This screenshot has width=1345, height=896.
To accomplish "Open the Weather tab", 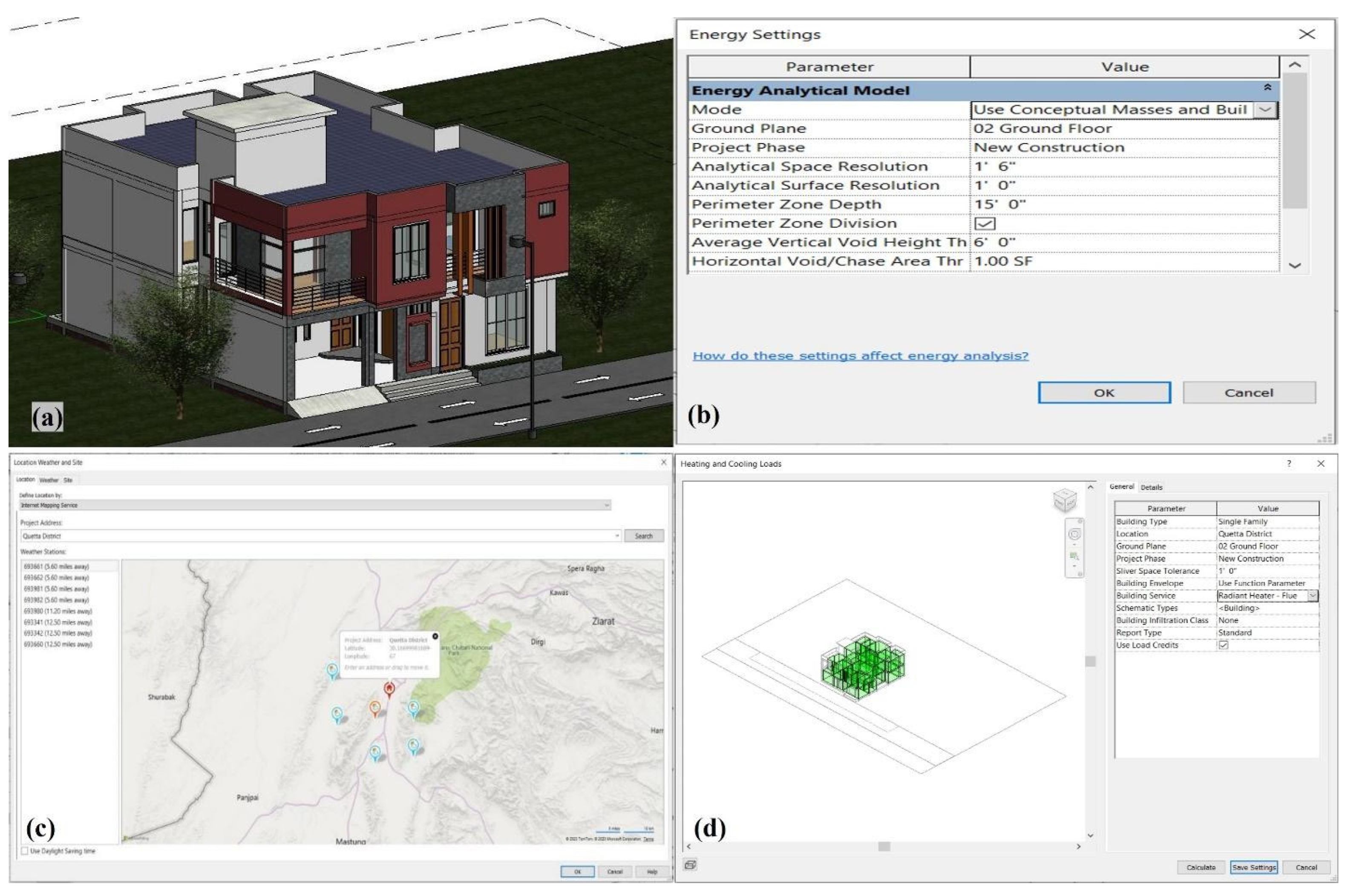I will click(x=49, y=480).
